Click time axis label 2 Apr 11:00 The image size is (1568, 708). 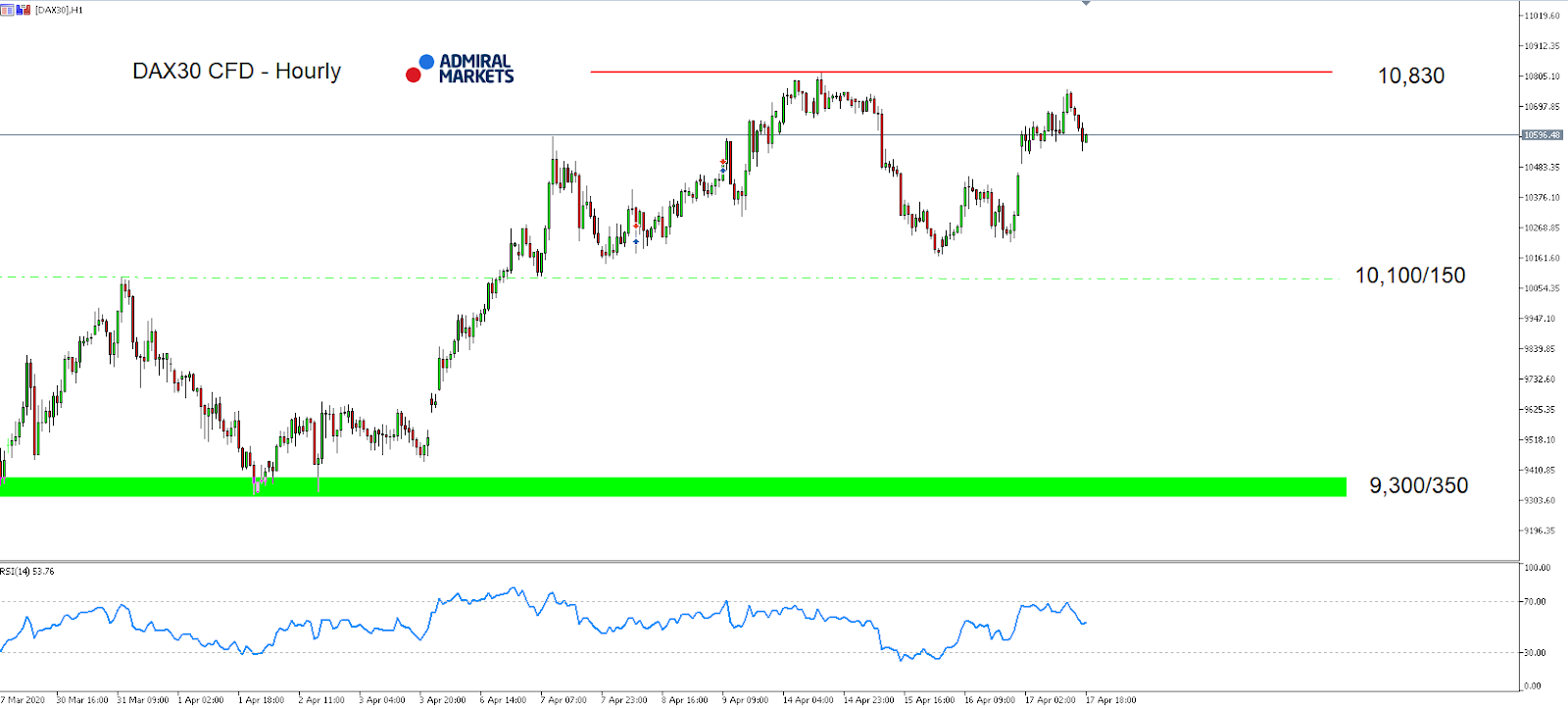coord(322,700)
